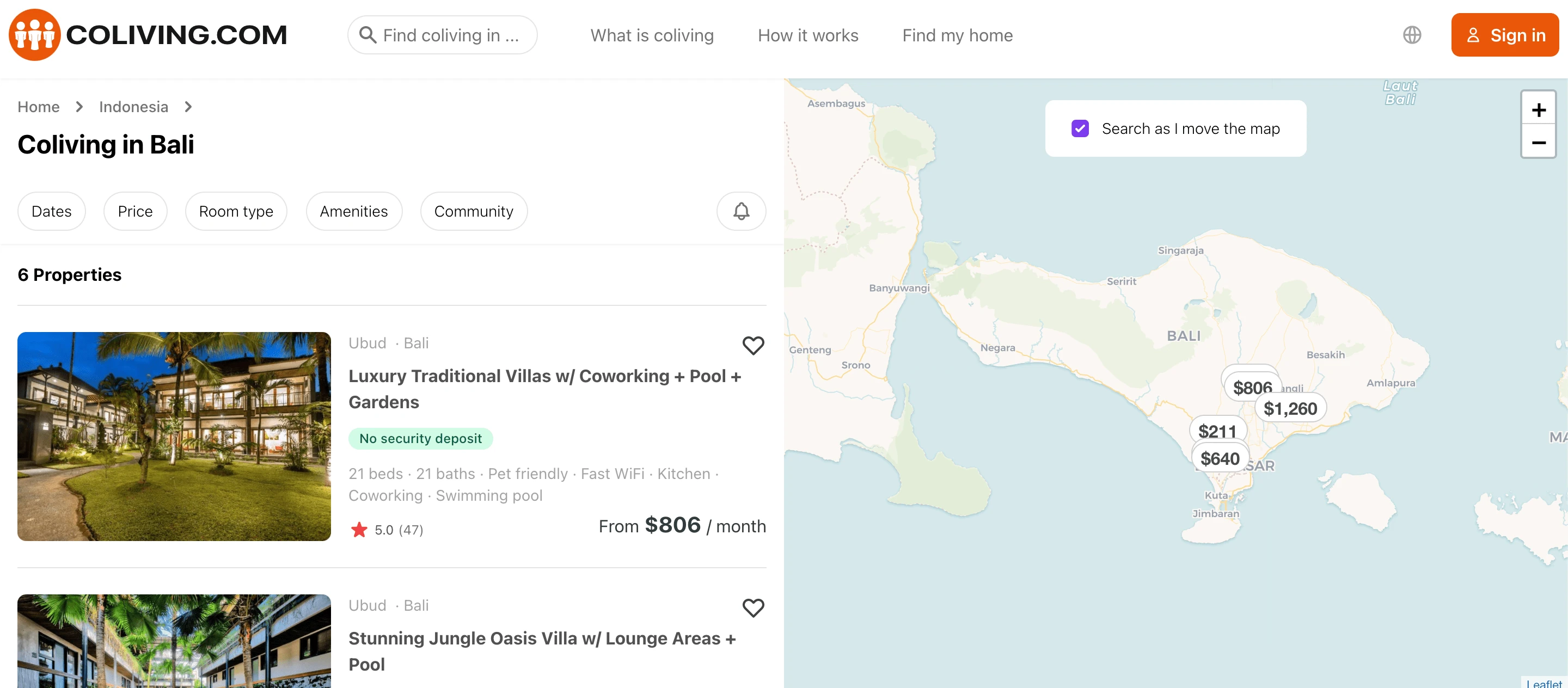The height and width of the screenshot is (688, 1568).
Task: Favorite the Stunning Jungle Oasis Villa heart
Action: (753, 607)
